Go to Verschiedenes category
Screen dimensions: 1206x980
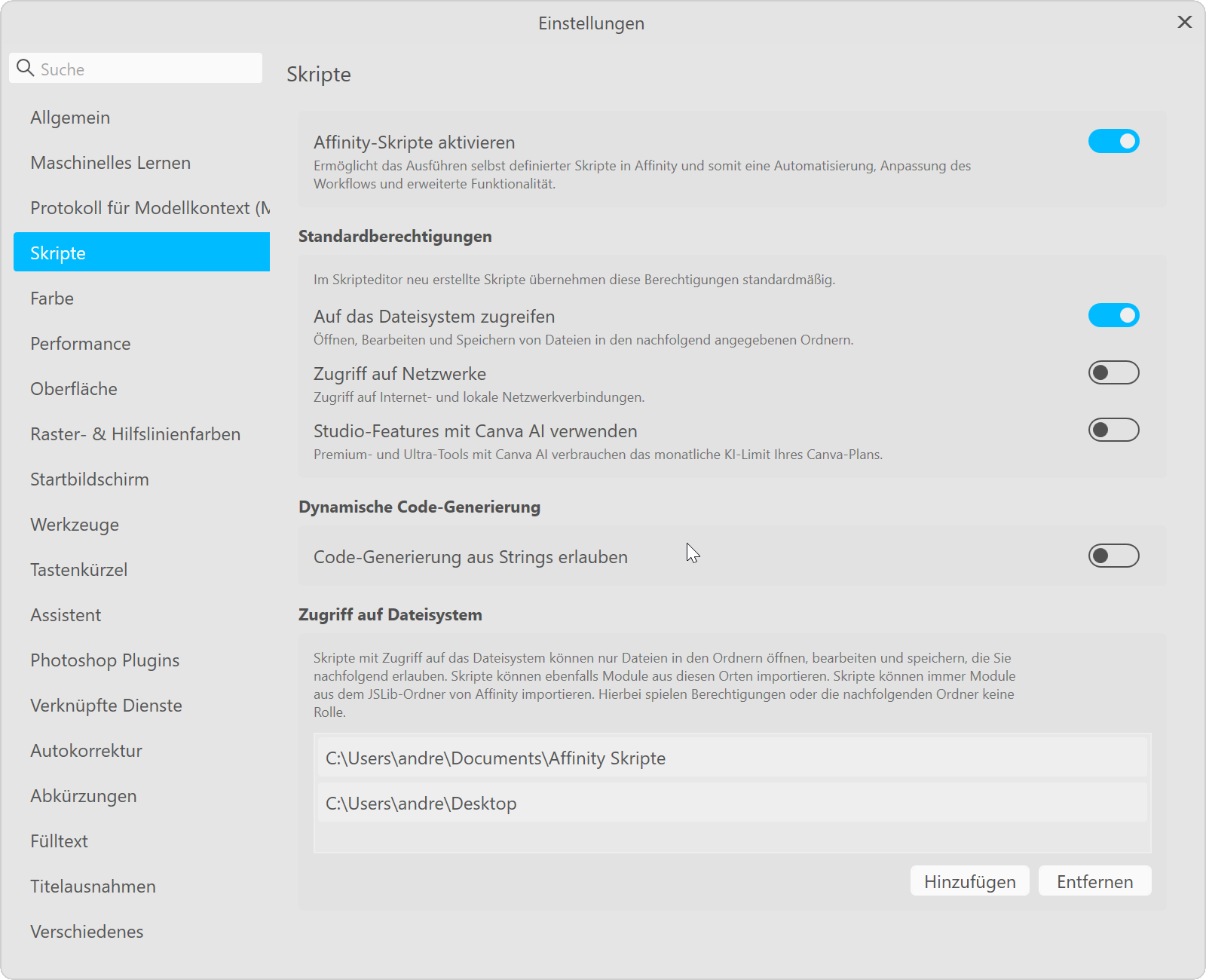142,932
